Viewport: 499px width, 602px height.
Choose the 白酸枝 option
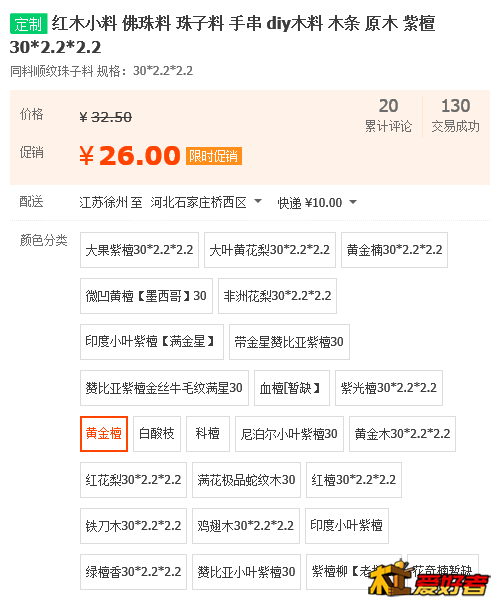(x=157, y=434)
